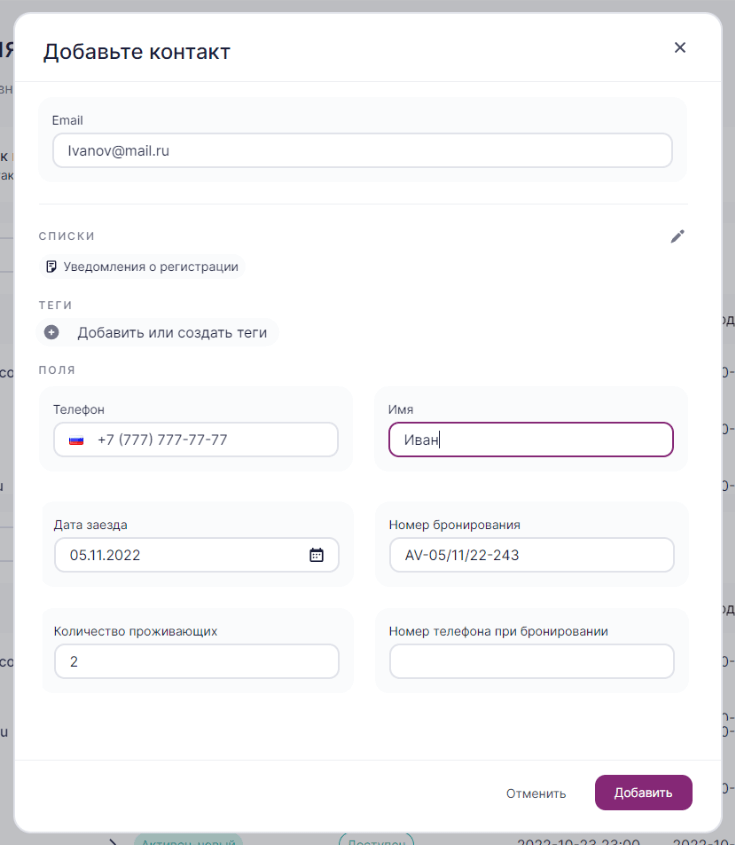Click the Отменить button
The height and width of the screenshot is (845, 736).
(x=536, y=793)
